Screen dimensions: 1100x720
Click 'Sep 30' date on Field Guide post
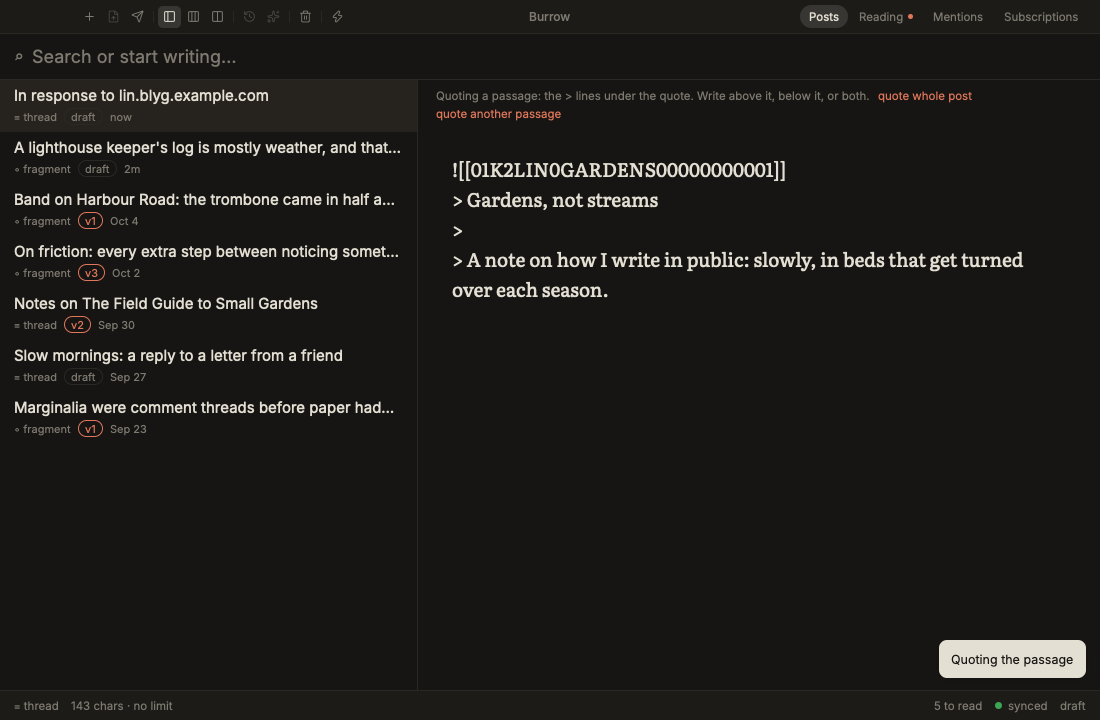click(116, 325)
